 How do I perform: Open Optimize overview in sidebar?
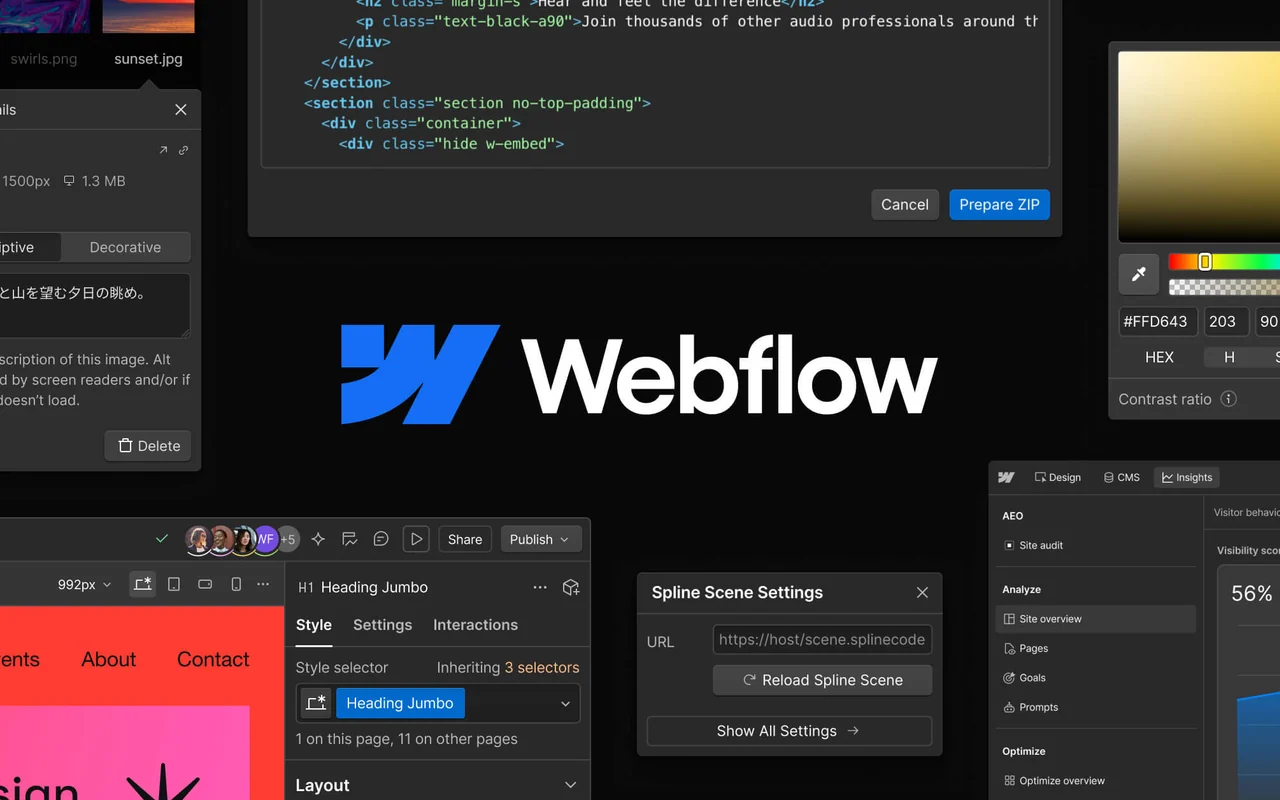pos(1096,781)
